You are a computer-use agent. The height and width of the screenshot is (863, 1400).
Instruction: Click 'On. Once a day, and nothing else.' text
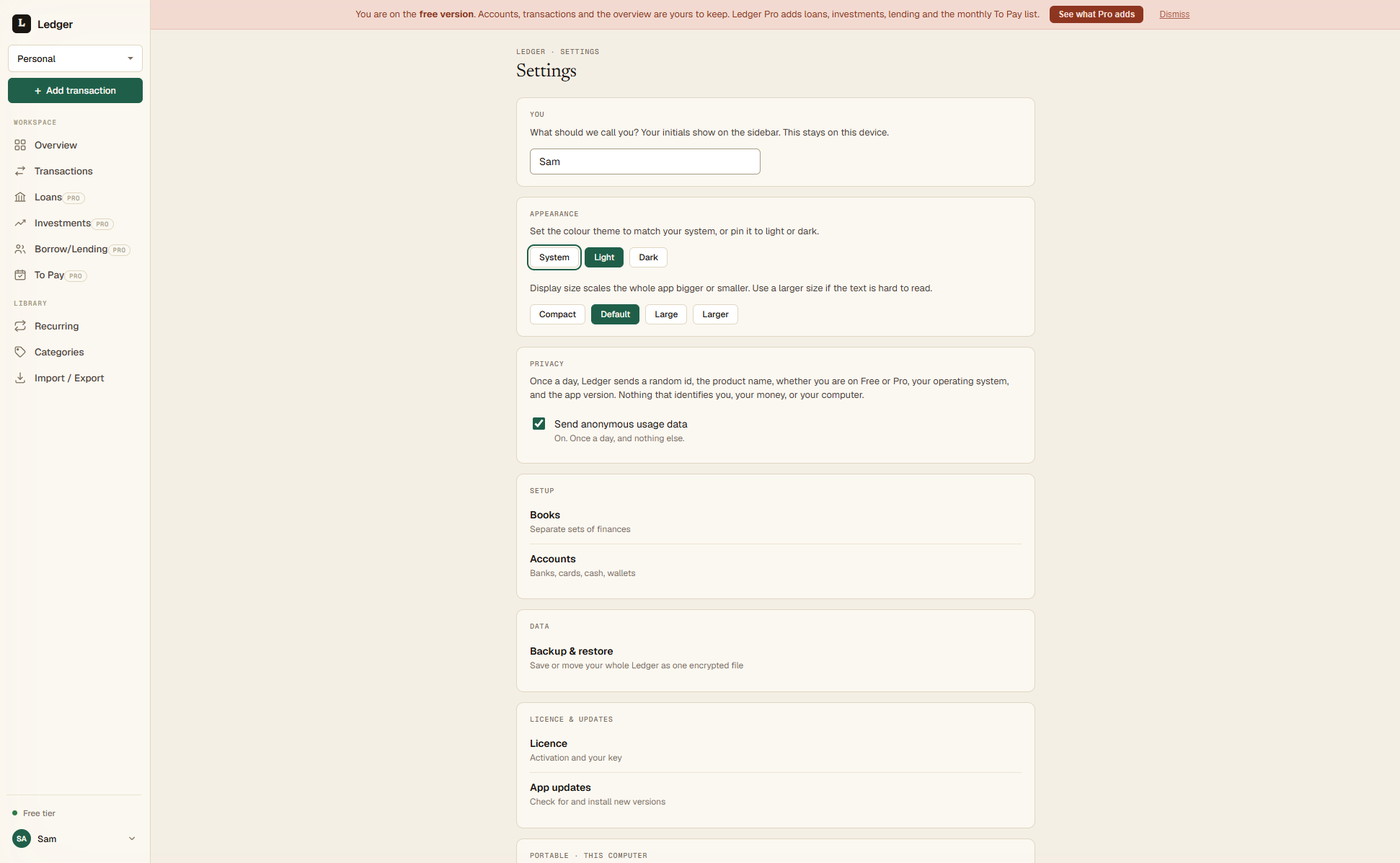[619, 439]
